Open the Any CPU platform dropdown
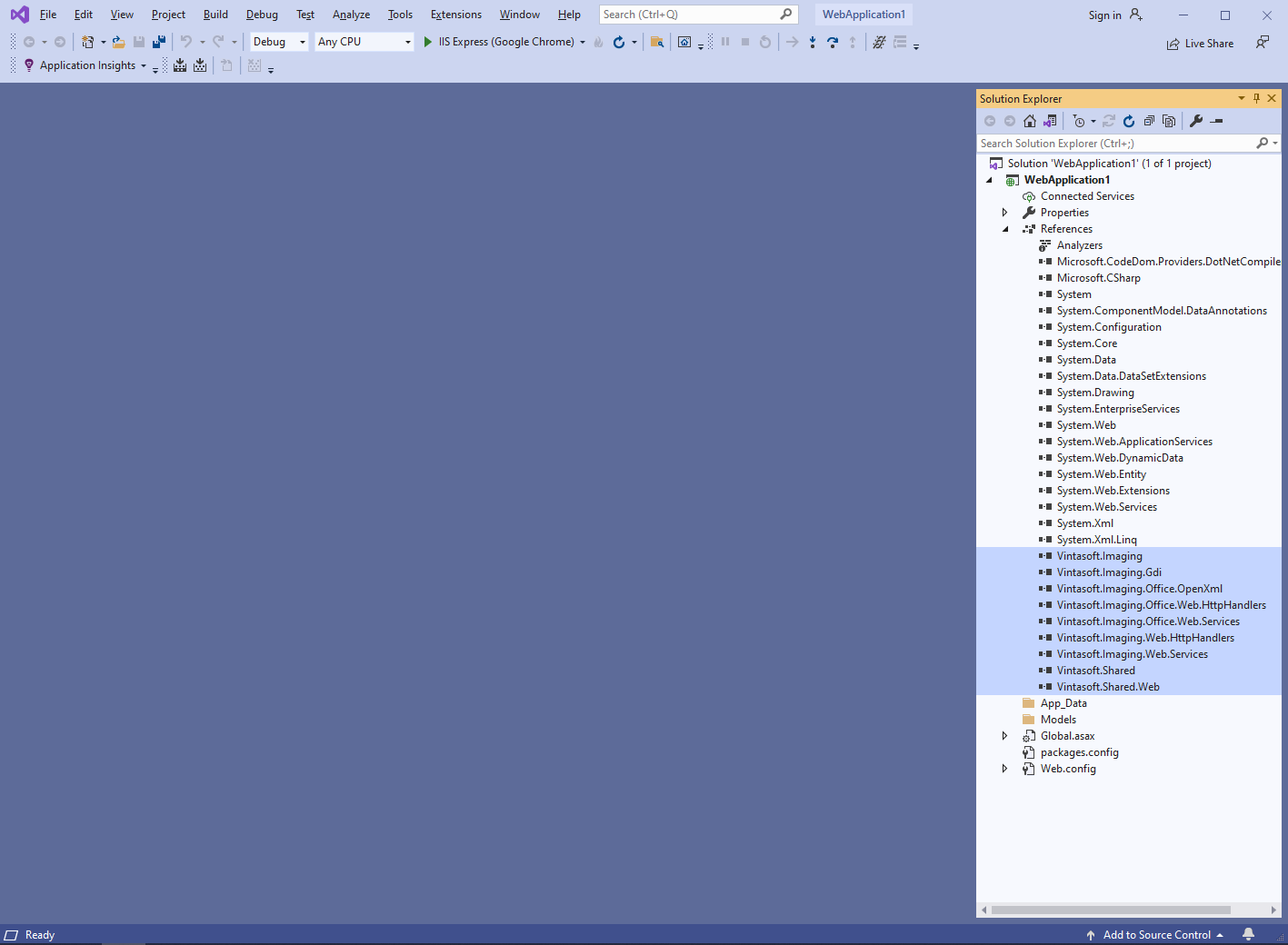 coord(364,42)
